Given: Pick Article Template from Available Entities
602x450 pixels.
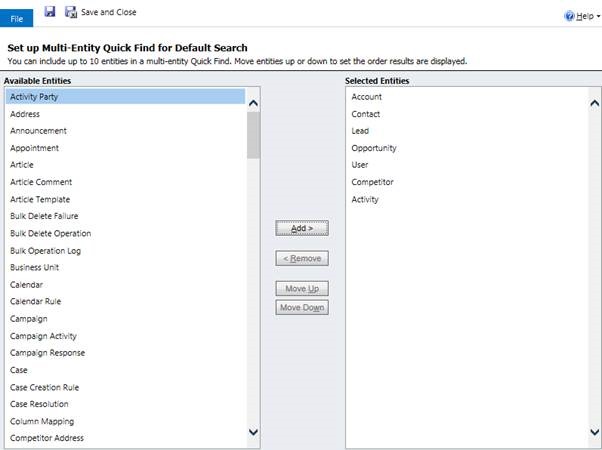Looking at the screenshot, I should pyautogui.click(x=41, y=199).
